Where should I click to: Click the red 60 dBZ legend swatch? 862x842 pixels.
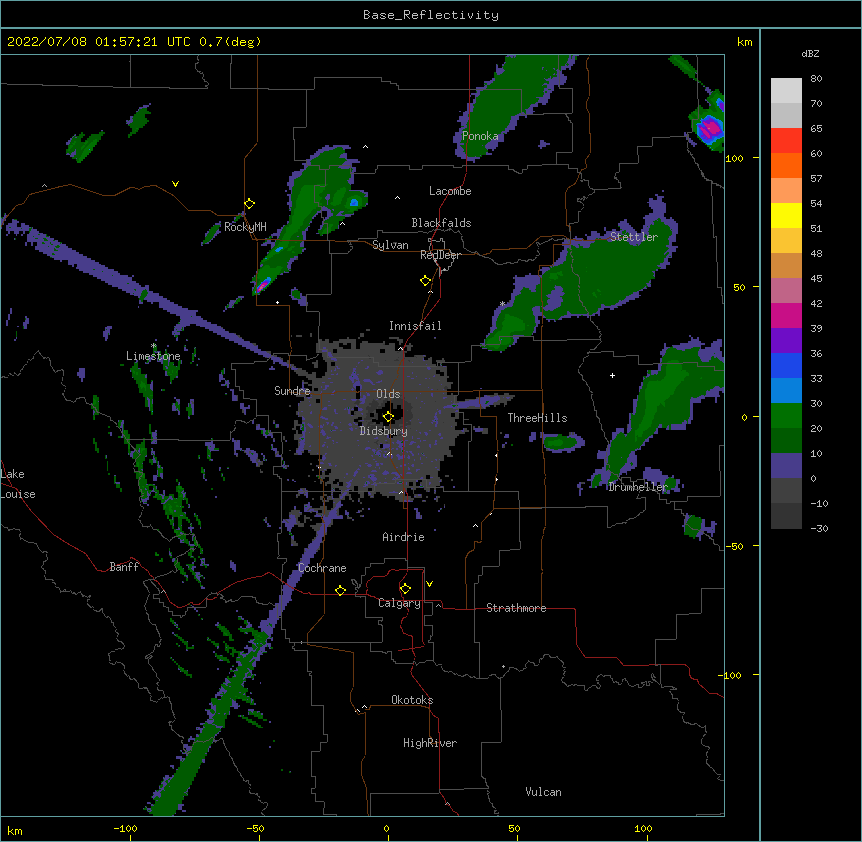click(x=786, y=141)
